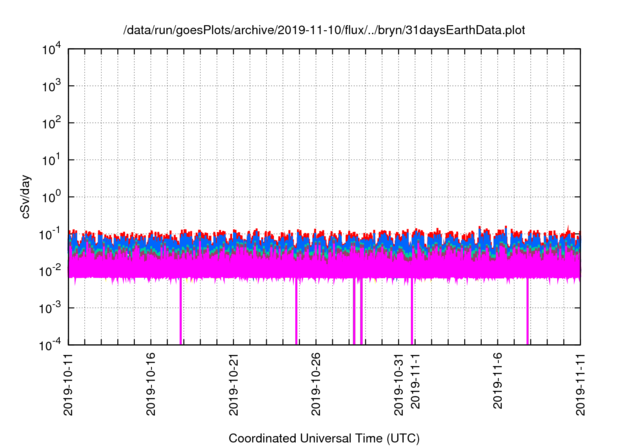Click the 10^2 y-axis tick label

[52, 123]
